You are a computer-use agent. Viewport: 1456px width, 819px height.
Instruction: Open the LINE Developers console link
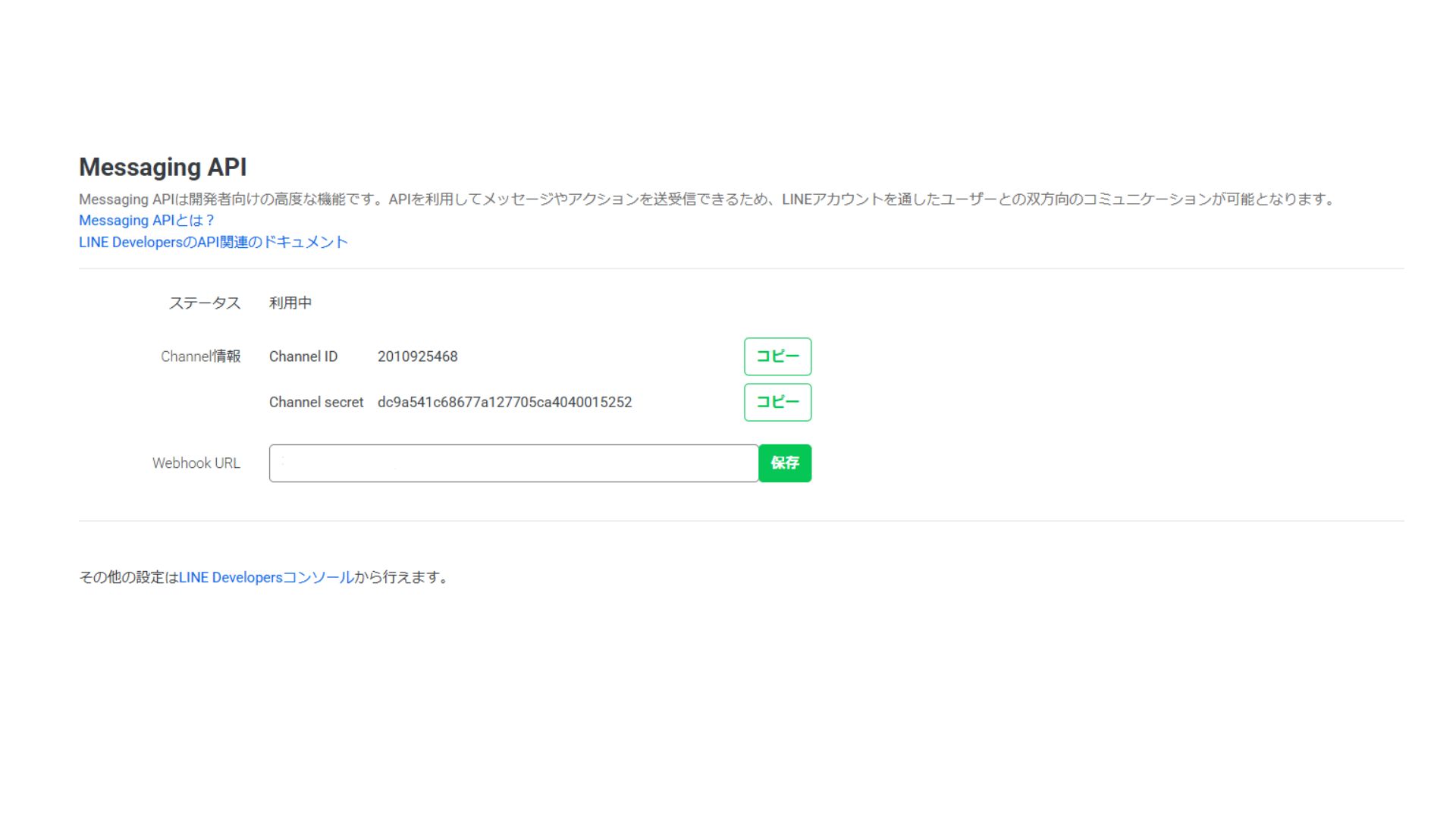(x=266, y=577)
